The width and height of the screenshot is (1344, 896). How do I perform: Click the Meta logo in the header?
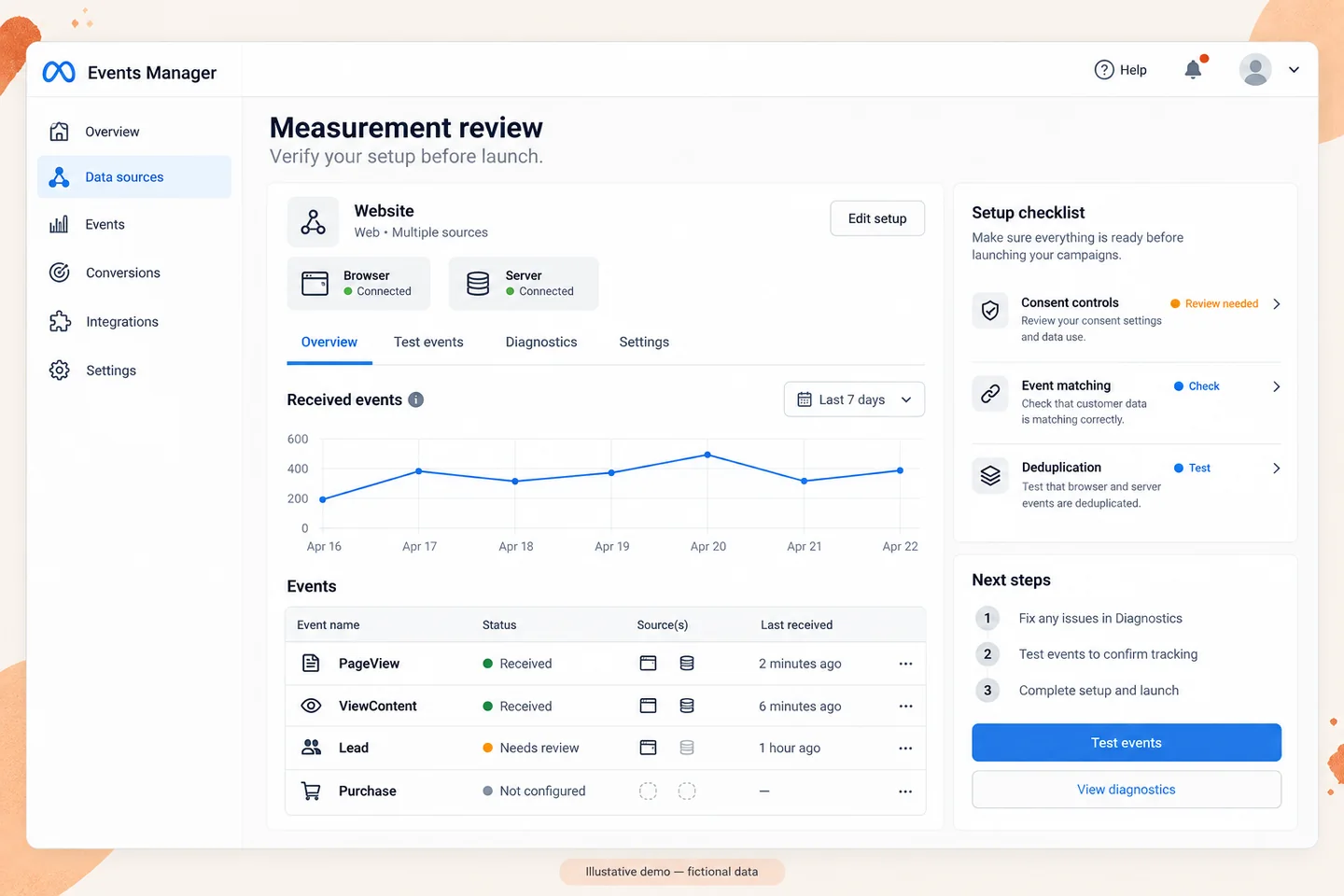click(59, 72)
